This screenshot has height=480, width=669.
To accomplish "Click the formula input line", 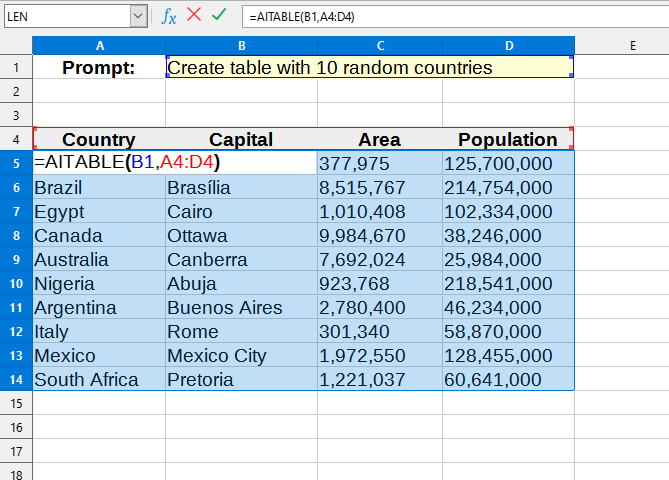I will click(x=450, y=16).
